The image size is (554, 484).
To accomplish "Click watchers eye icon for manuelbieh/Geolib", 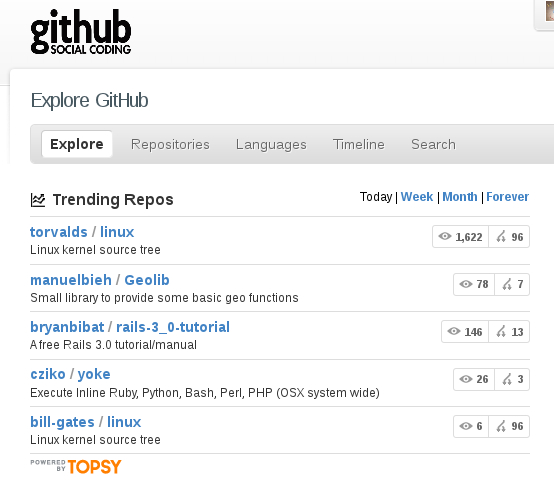I will [x=466, y=284].
